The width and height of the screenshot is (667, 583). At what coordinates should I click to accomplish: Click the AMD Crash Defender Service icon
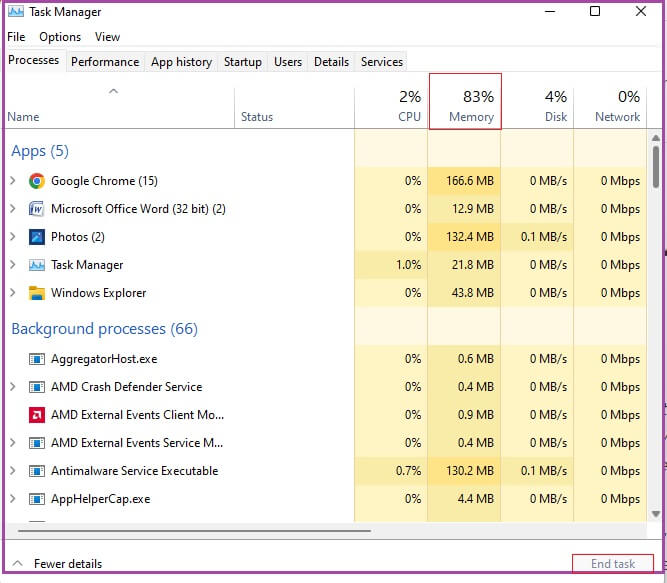[37, 387]
